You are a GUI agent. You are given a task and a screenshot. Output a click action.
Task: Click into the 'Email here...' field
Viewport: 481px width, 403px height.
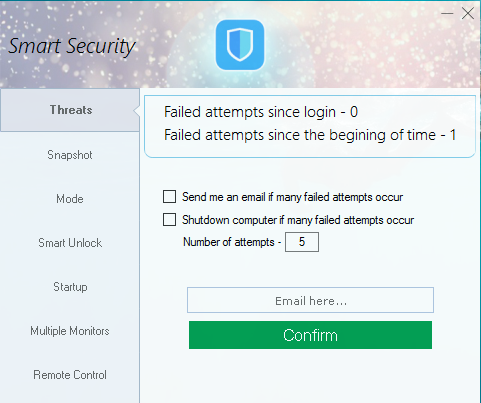click(x=310, y=300)
